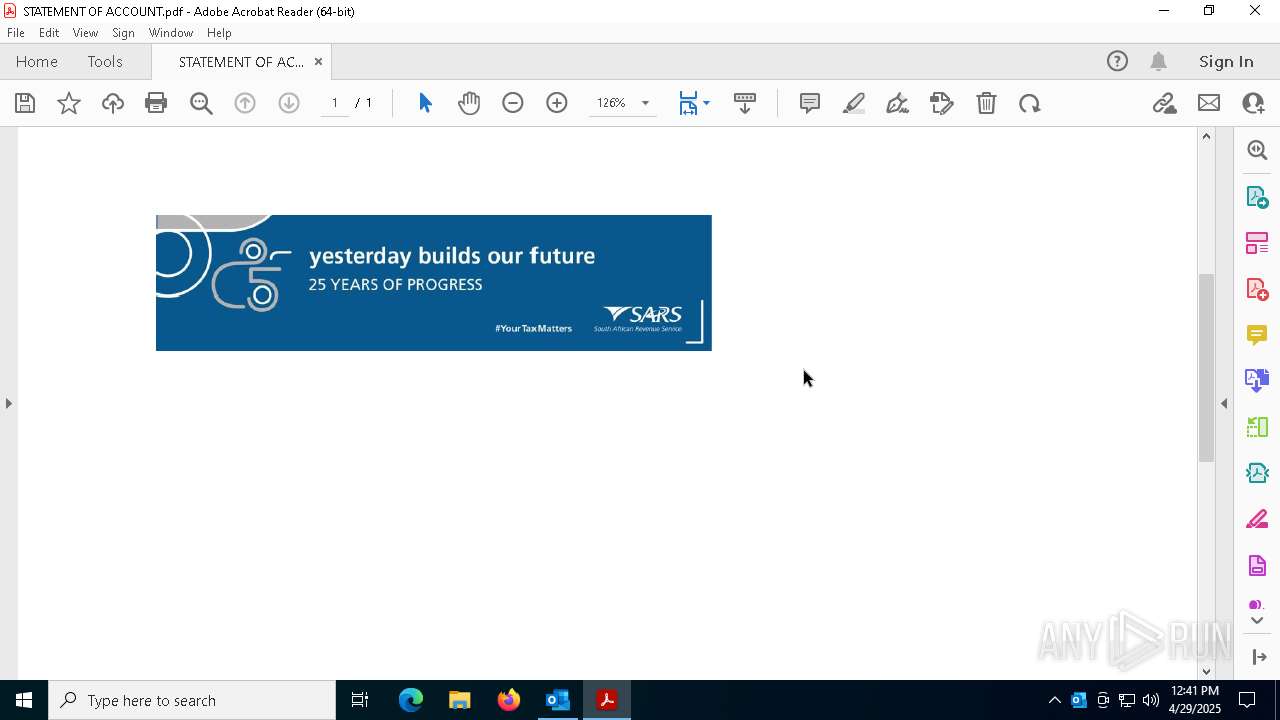Open the Window menu

[x=171, y=33]
